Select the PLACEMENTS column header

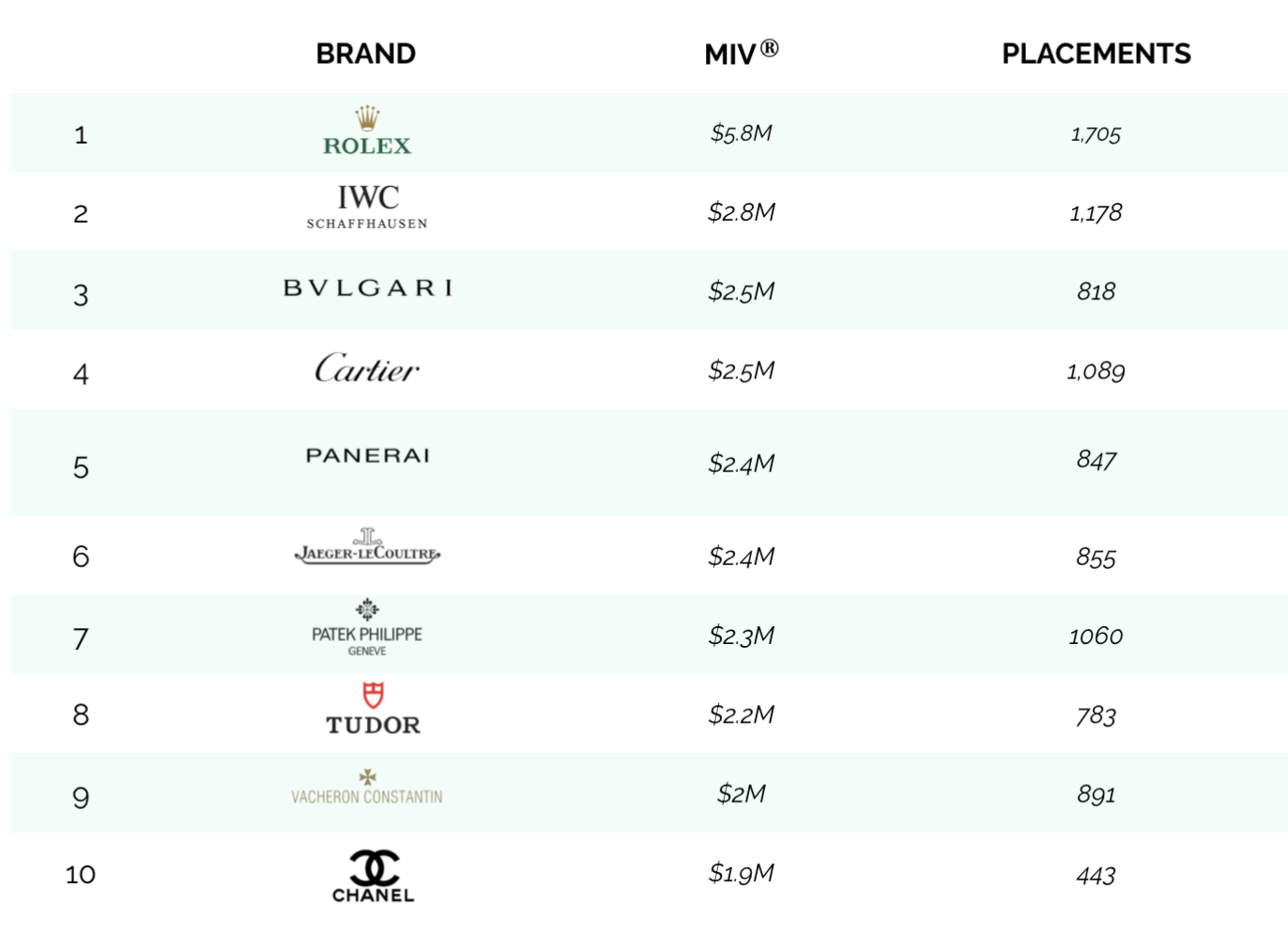click(x=1096, y=54)
